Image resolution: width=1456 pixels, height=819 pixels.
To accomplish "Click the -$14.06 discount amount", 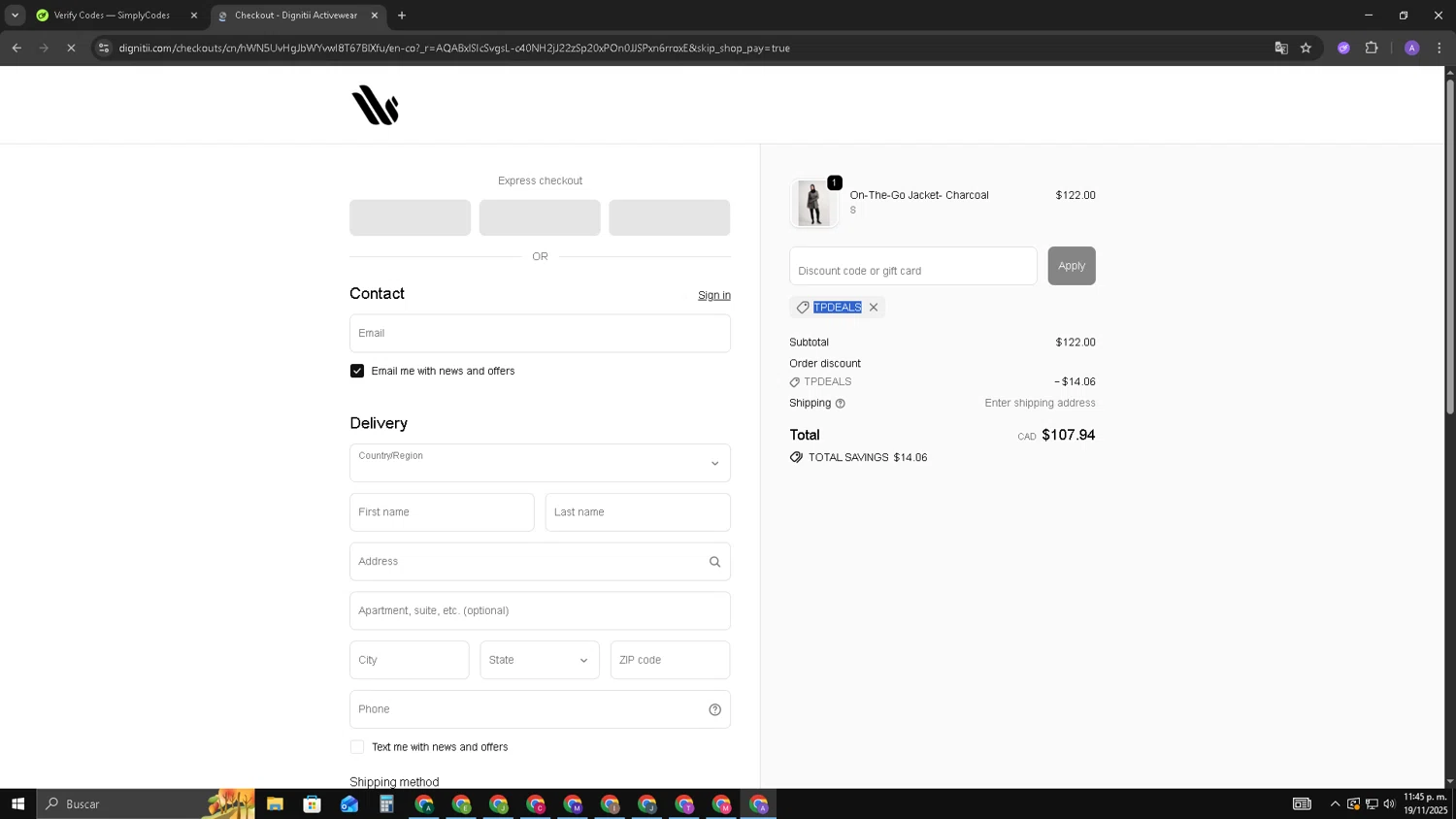I will point(1075,382).
